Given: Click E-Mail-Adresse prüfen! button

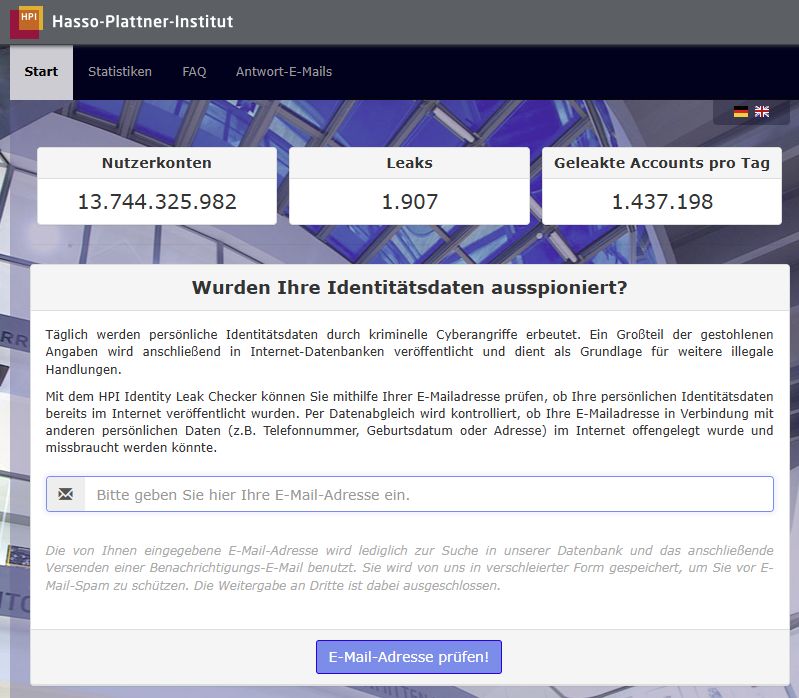Looking at the screenshot, I should click(x=409, y=657).
